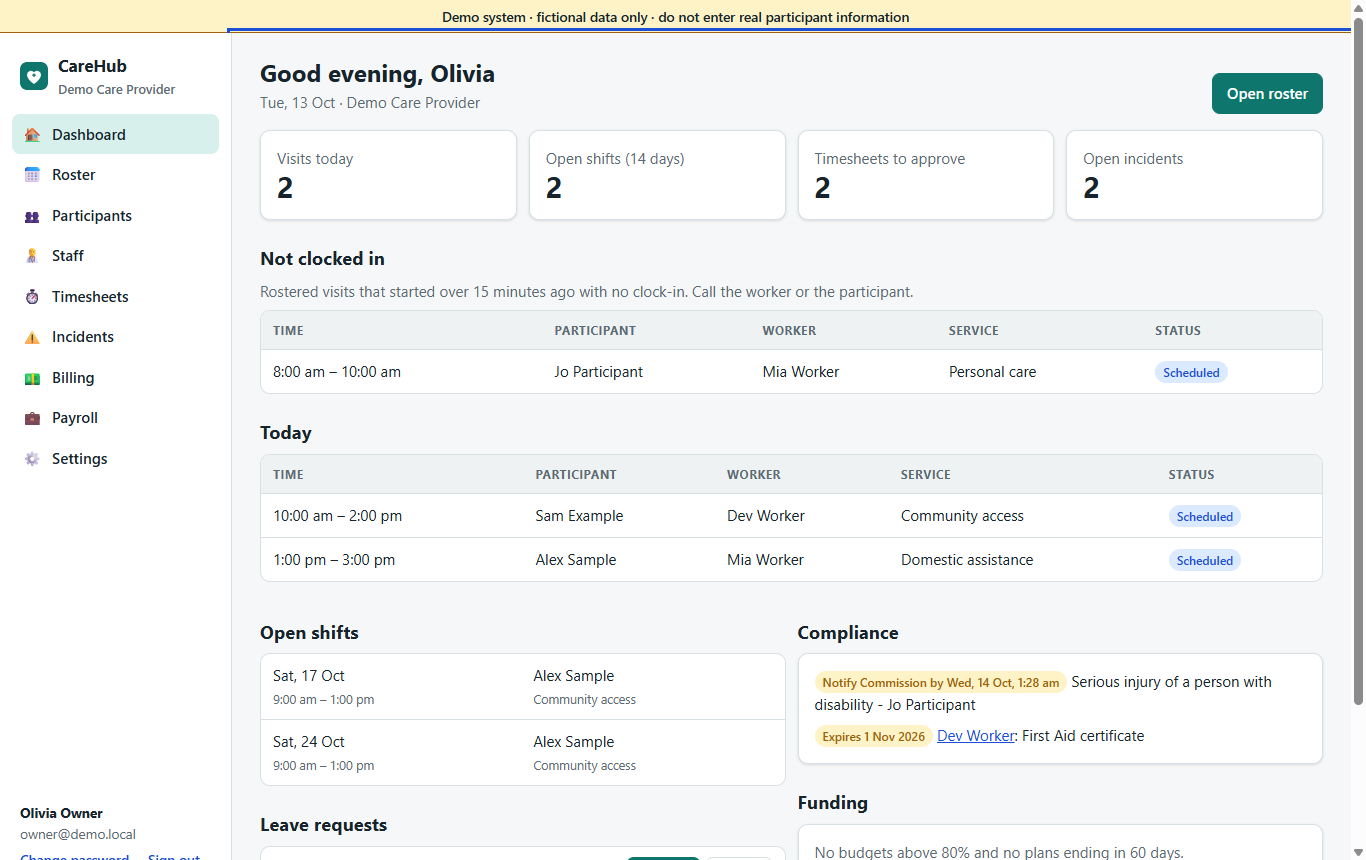This screenshot has height=860, width=1366.
Task: Click the Settings gear icon
Action: pyautogui.click(x=32, y=459)
